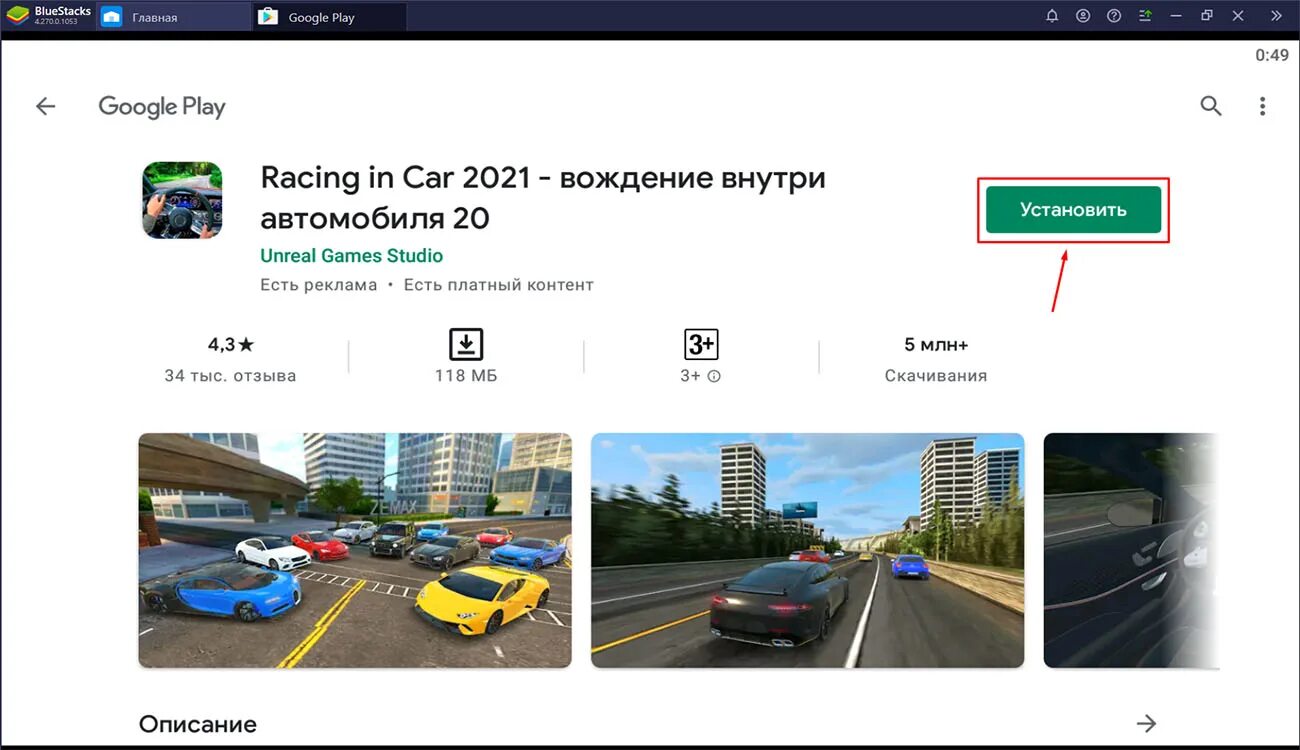Image resolution: width=1300 pixels, height=750 pixels.
Task: Click the Описание section heading
Action: [x=198, y=724]
